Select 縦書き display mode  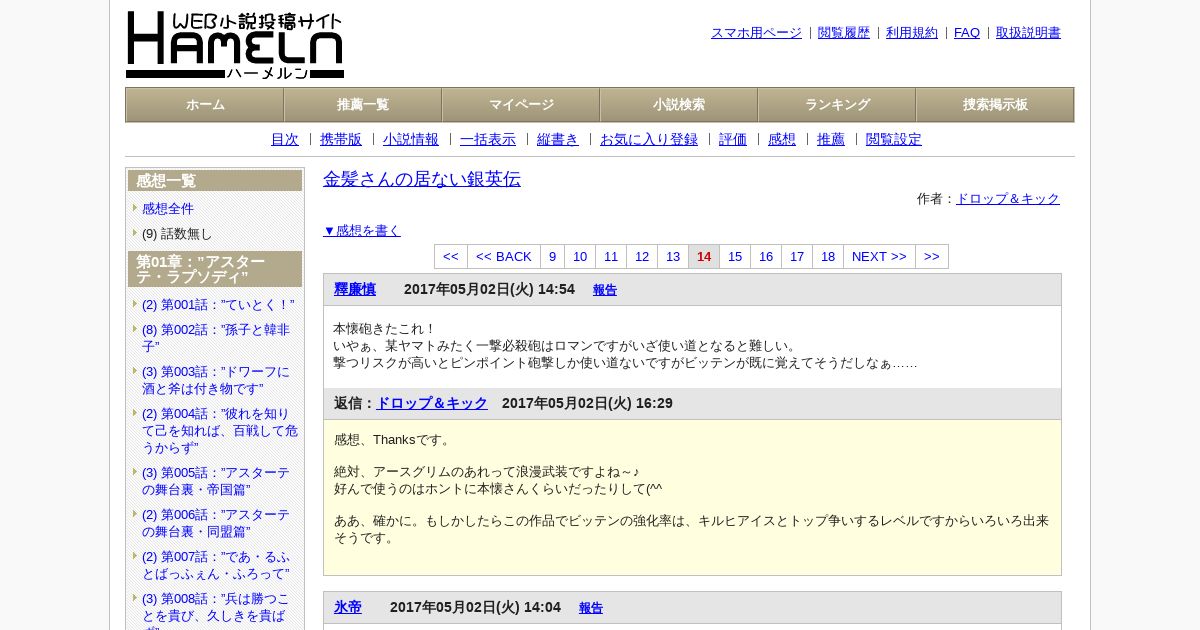(x=558, y=139)
